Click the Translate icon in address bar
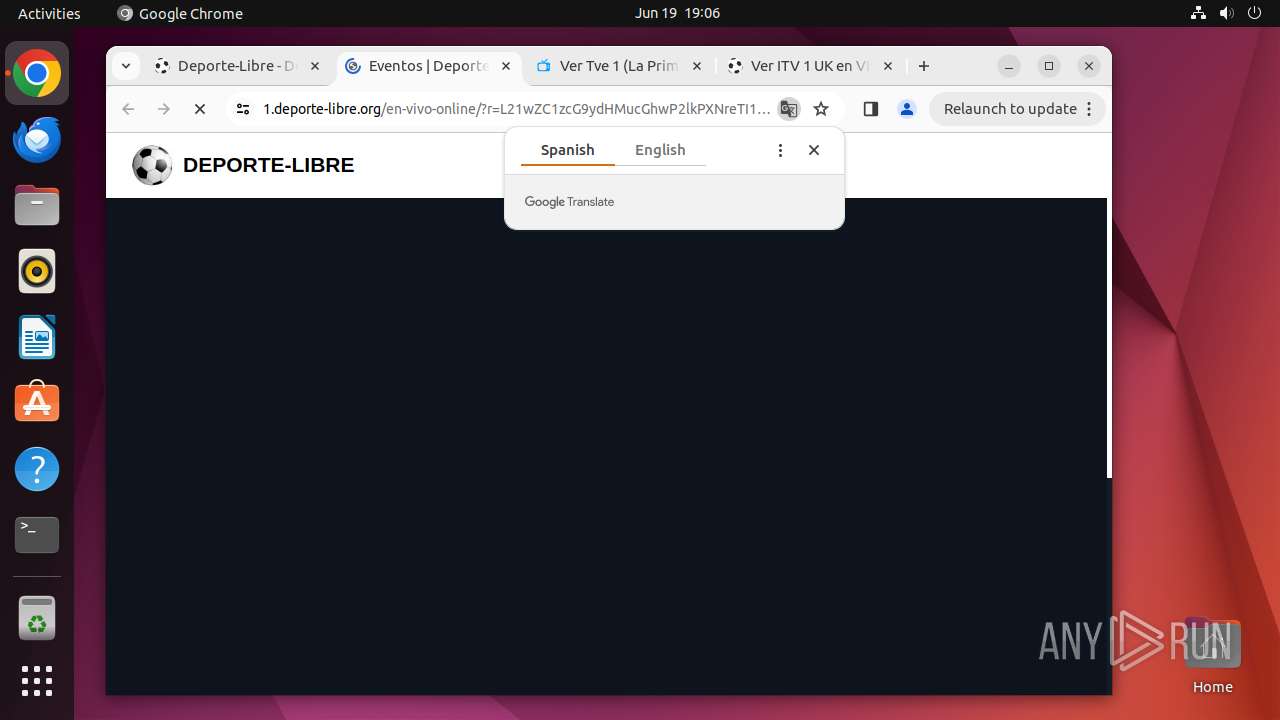The width and height of the screenshot is (1280, 720). click(x=789, y=109)
